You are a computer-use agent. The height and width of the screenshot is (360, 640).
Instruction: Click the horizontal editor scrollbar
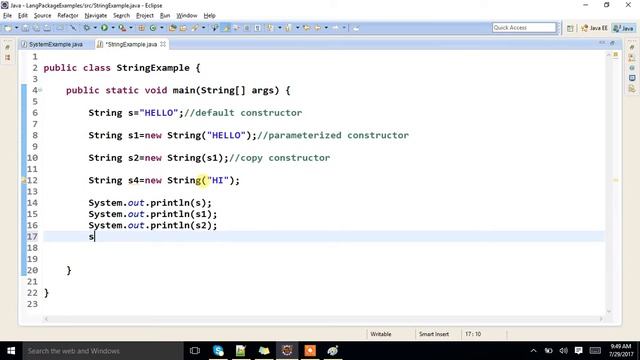(x=323, y=319)
